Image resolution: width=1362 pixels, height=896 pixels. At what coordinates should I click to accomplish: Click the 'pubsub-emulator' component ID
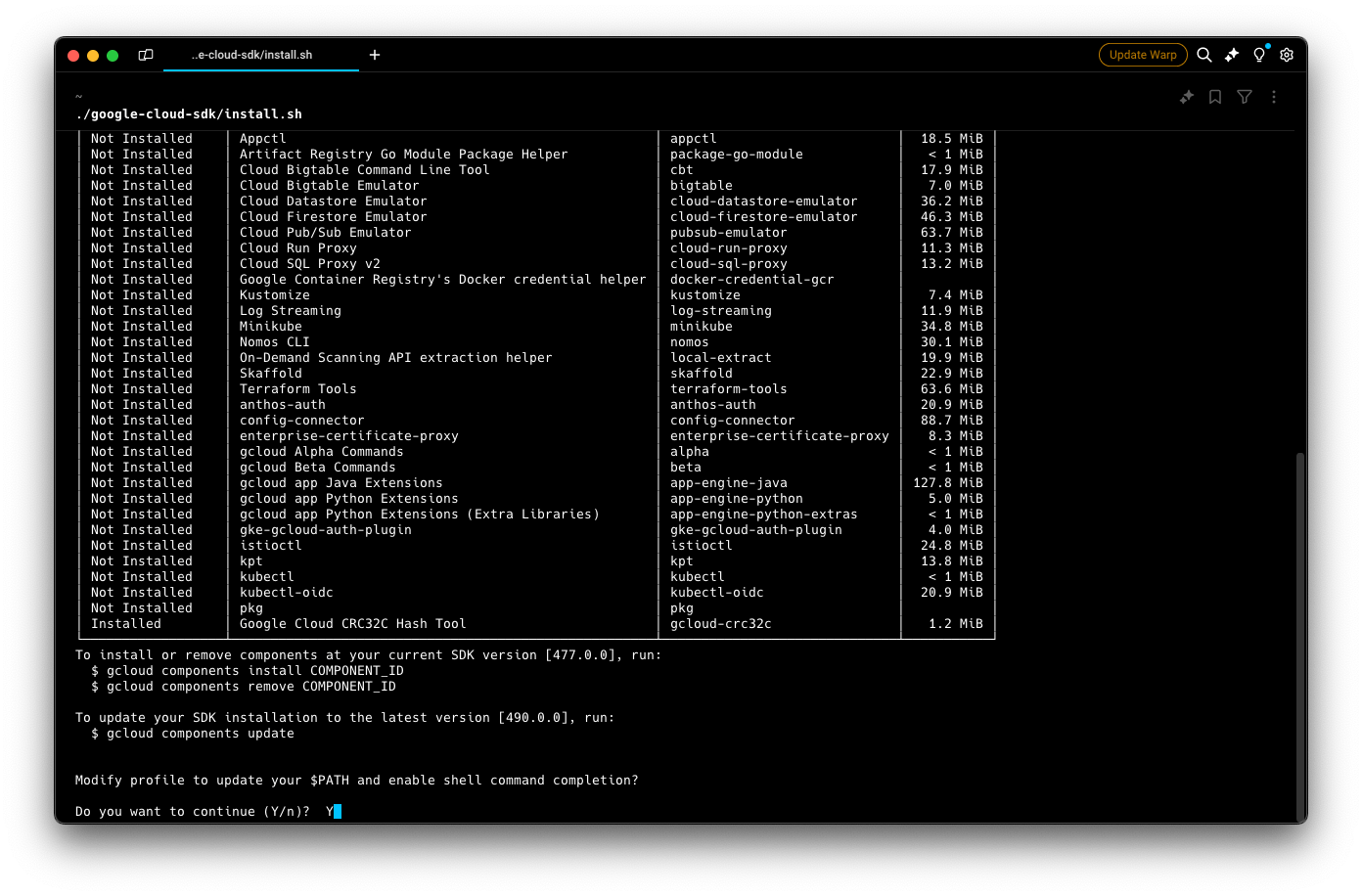[x=729, y=233]
